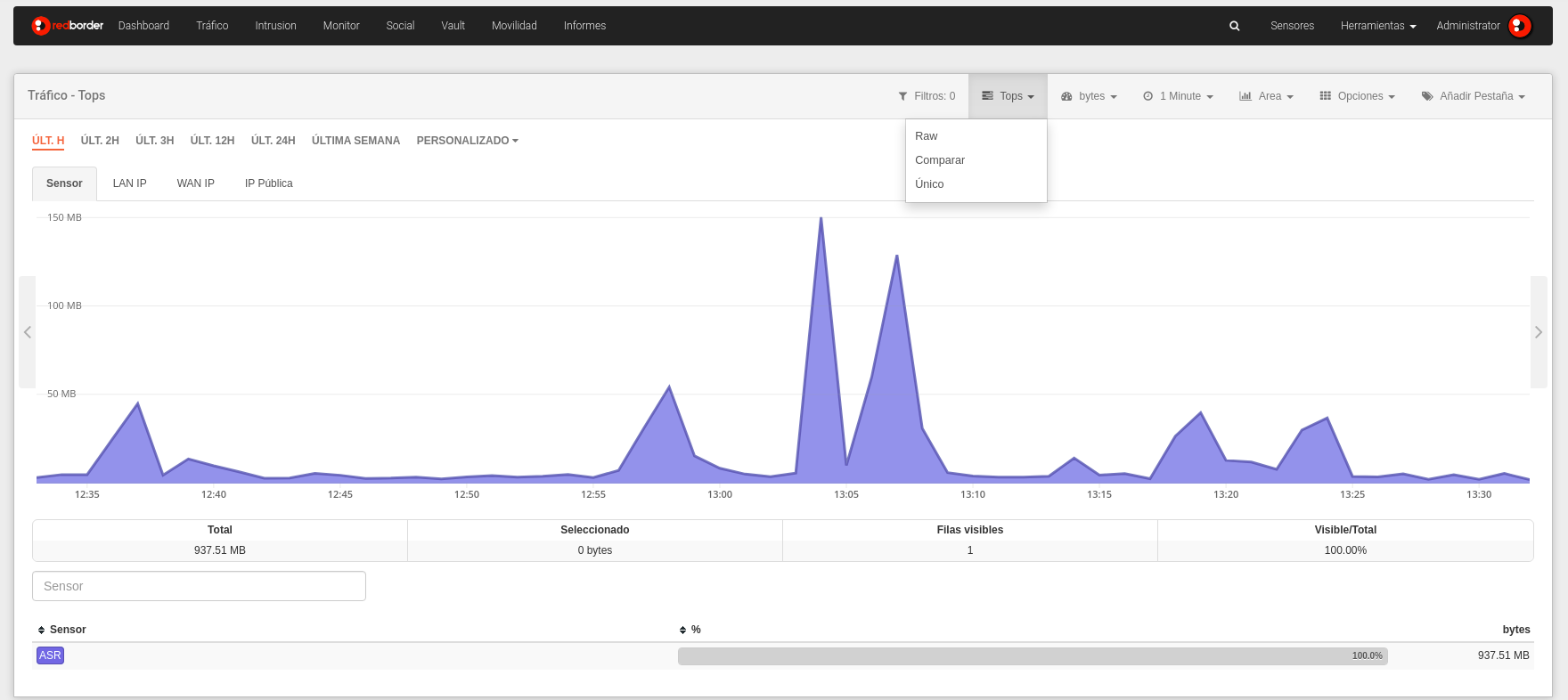Click the redborder logo
The width and height of the screenshot is (1568, 700).
[68, 26]
